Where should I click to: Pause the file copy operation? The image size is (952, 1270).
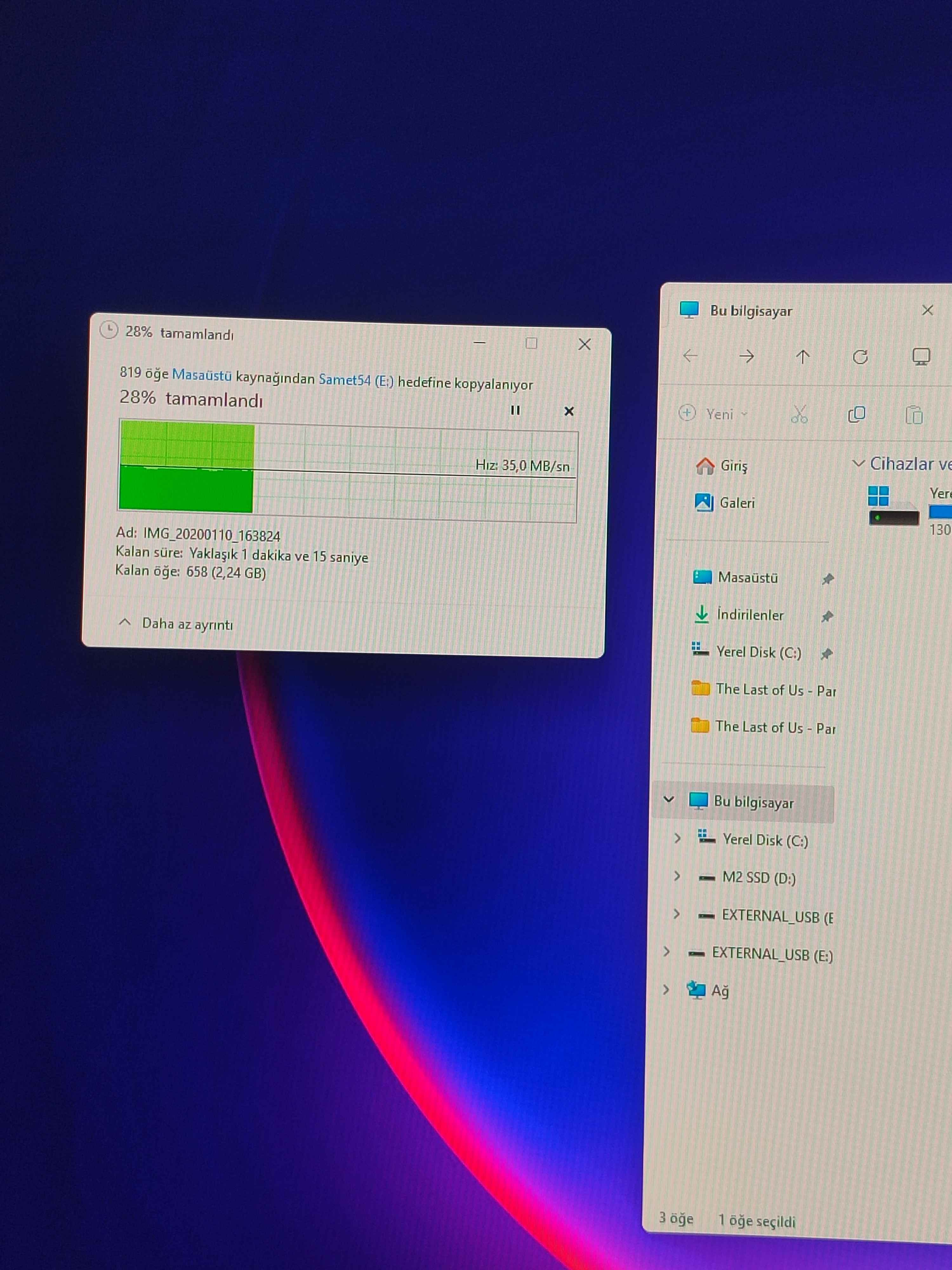point(515,410)
